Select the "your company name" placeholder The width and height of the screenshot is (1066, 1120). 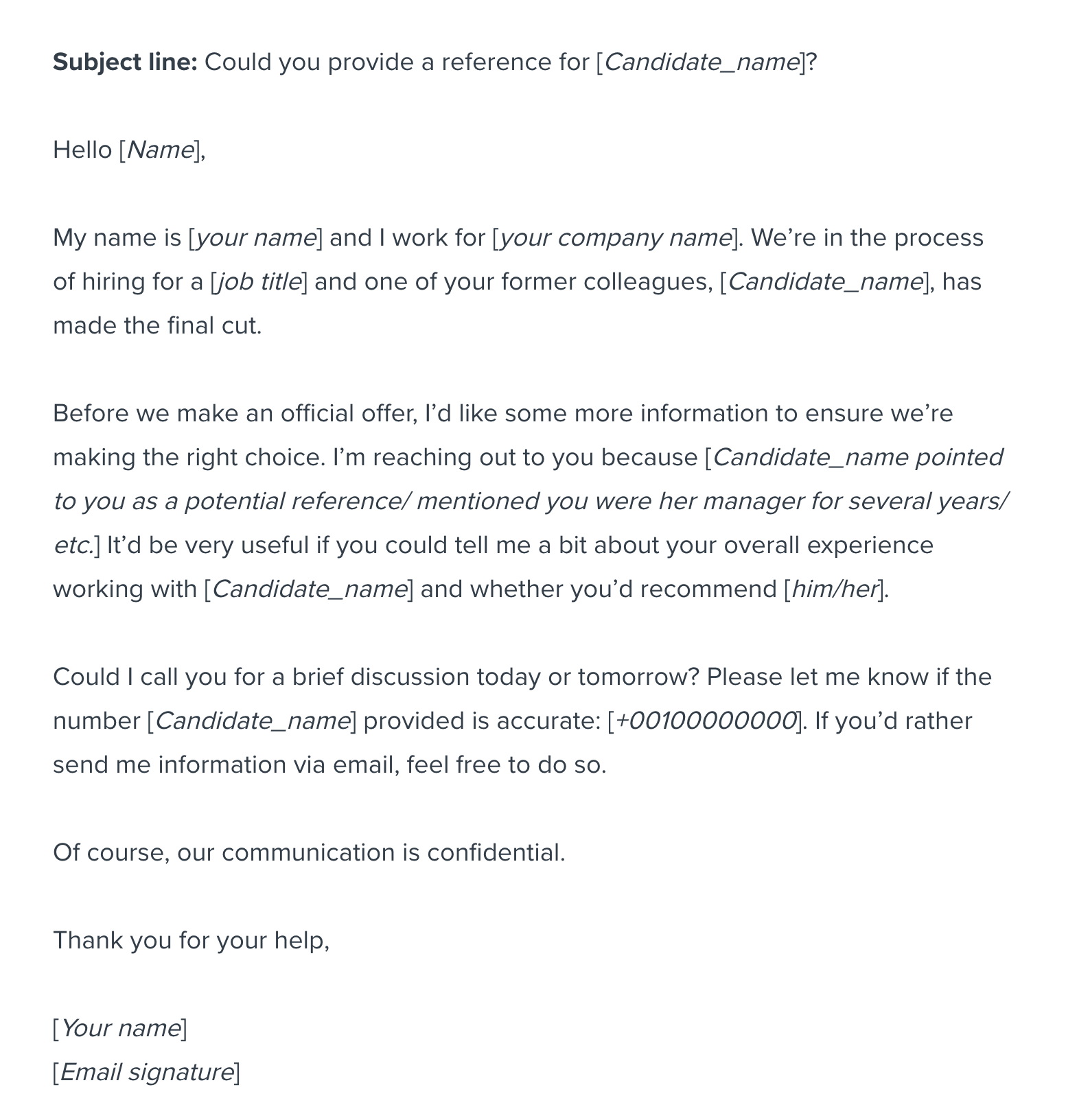click(615, 238)
